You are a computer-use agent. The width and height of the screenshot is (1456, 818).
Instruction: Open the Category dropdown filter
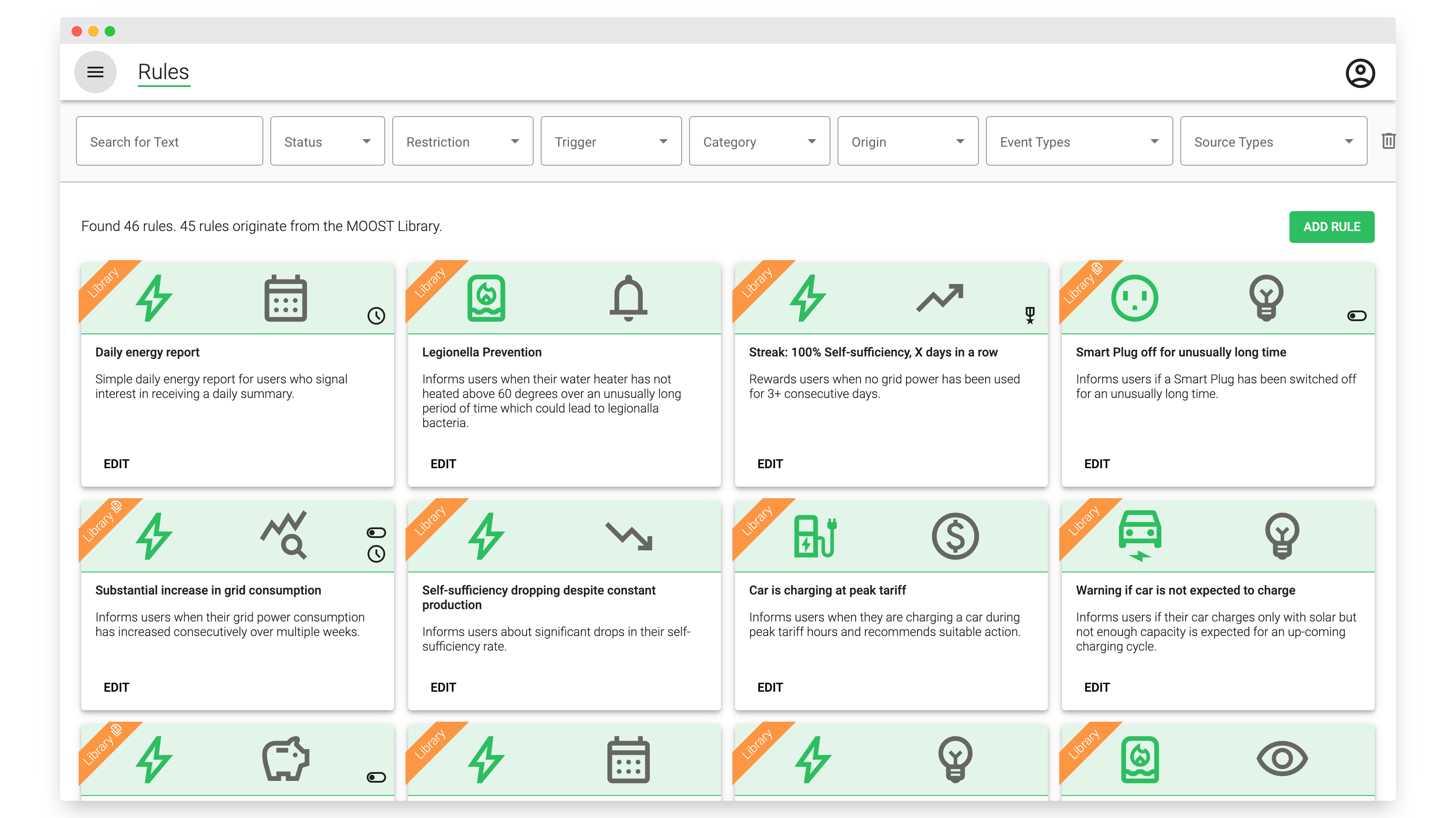[758, 141]
